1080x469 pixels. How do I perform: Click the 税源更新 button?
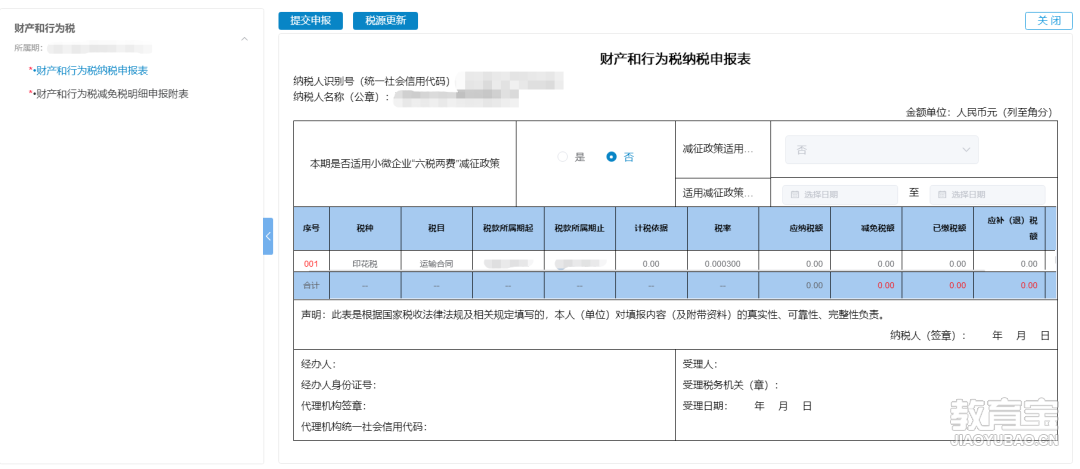(385, 21)
